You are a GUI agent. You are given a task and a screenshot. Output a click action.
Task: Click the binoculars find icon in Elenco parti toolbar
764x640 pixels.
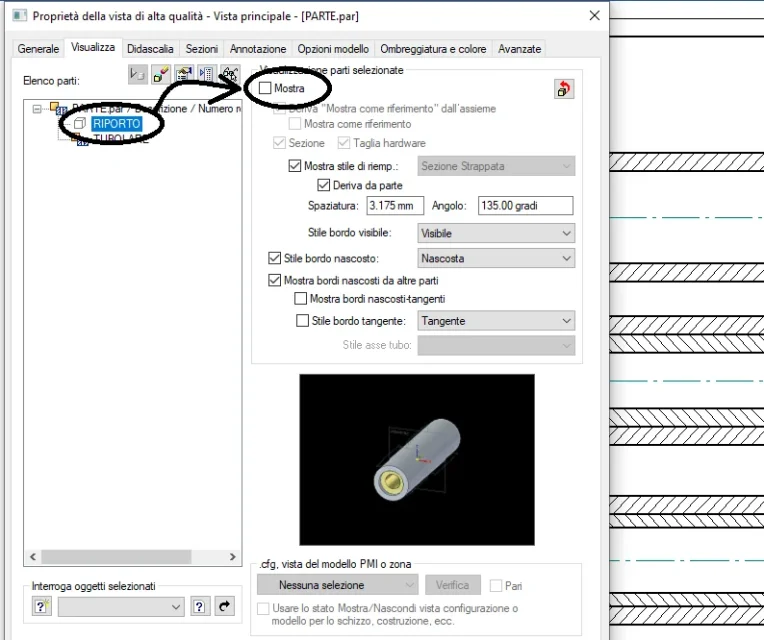(x=229, y=75)
